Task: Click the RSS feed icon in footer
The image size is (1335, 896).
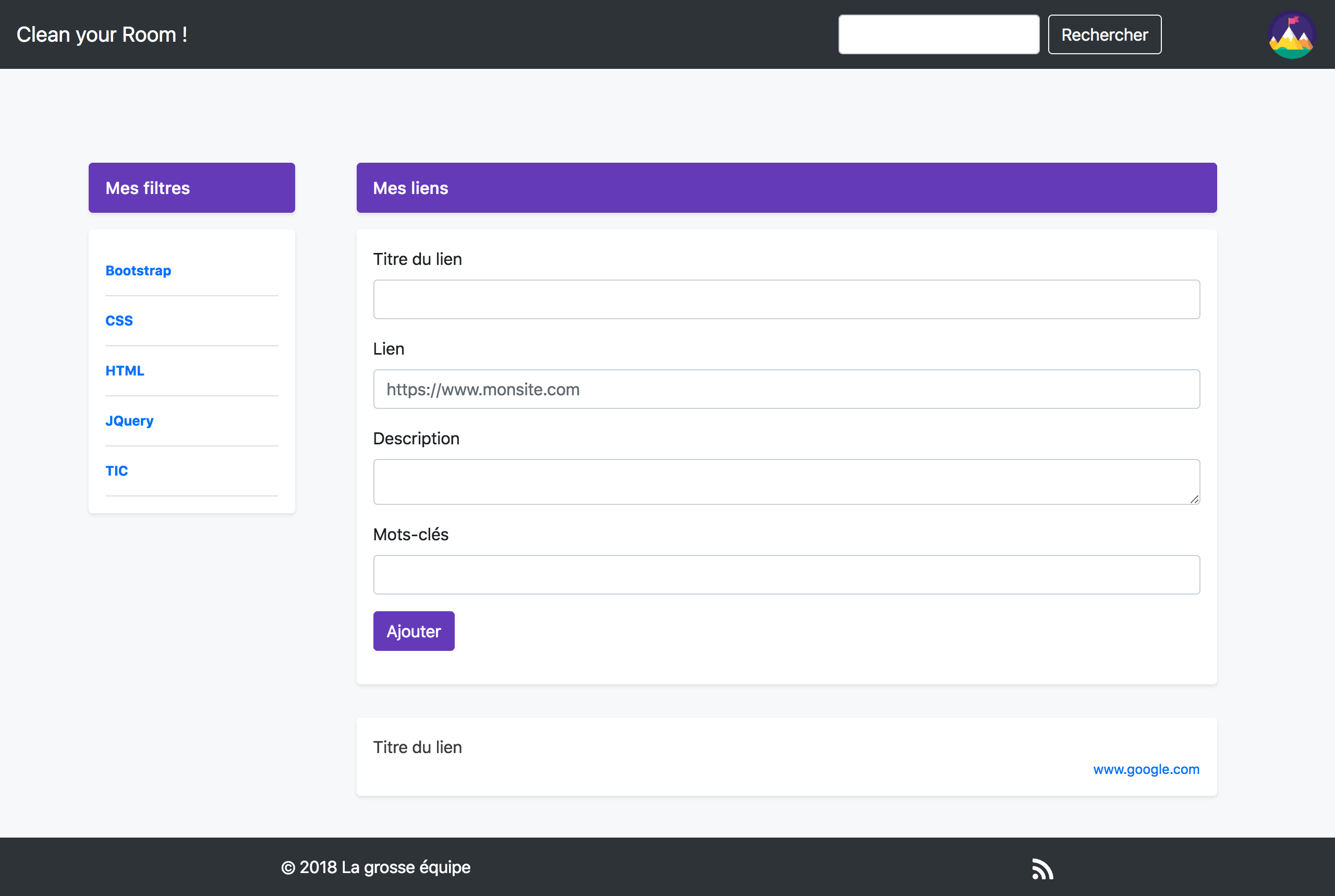Action: pyautogui.click(x=1042, y=869)
